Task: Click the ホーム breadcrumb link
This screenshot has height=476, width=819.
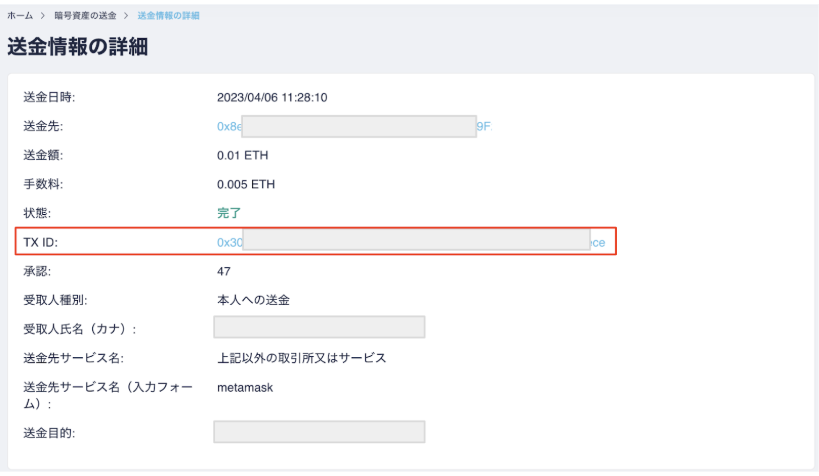Action: point(18,17)
